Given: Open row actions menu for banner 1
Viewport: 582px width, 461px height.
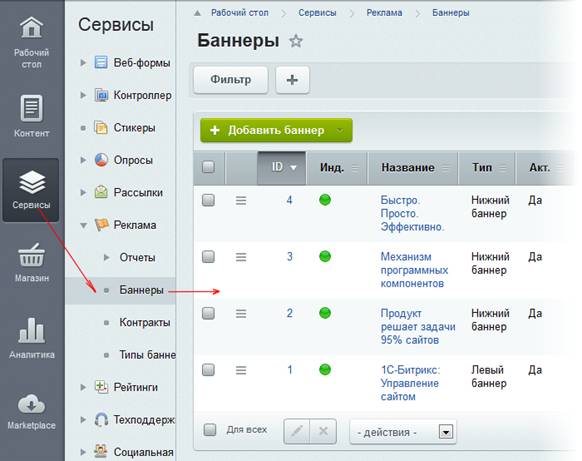Looking at the screenshot, I should coord(241,370).
